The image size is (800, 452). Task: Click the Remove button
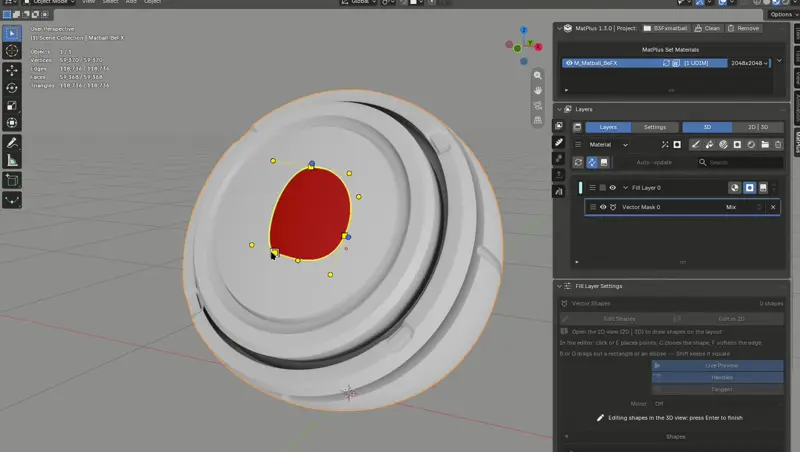(743, 29)
